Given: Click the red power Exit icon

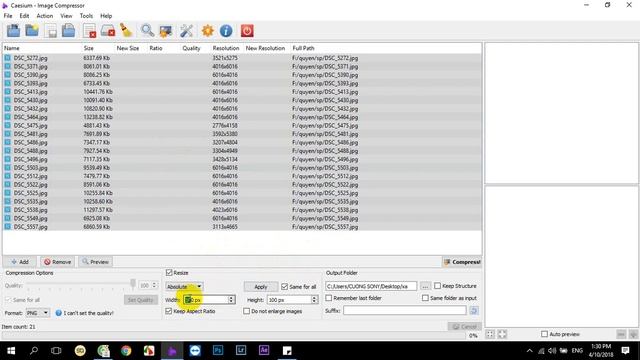Looking at the screenshot, I should (x=247, y=31).
